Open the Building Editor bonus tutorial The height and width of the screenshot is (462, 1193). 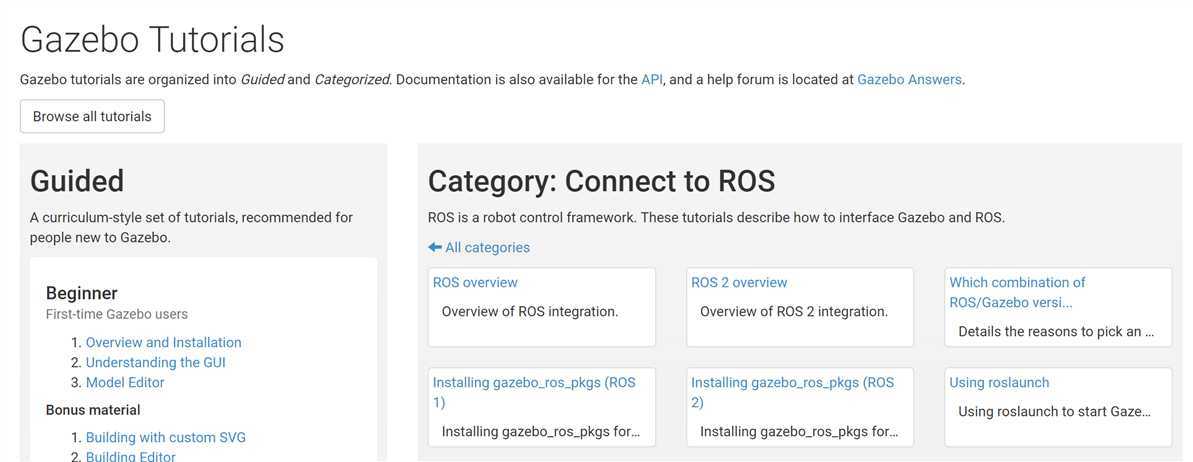[x=131, y=456]
